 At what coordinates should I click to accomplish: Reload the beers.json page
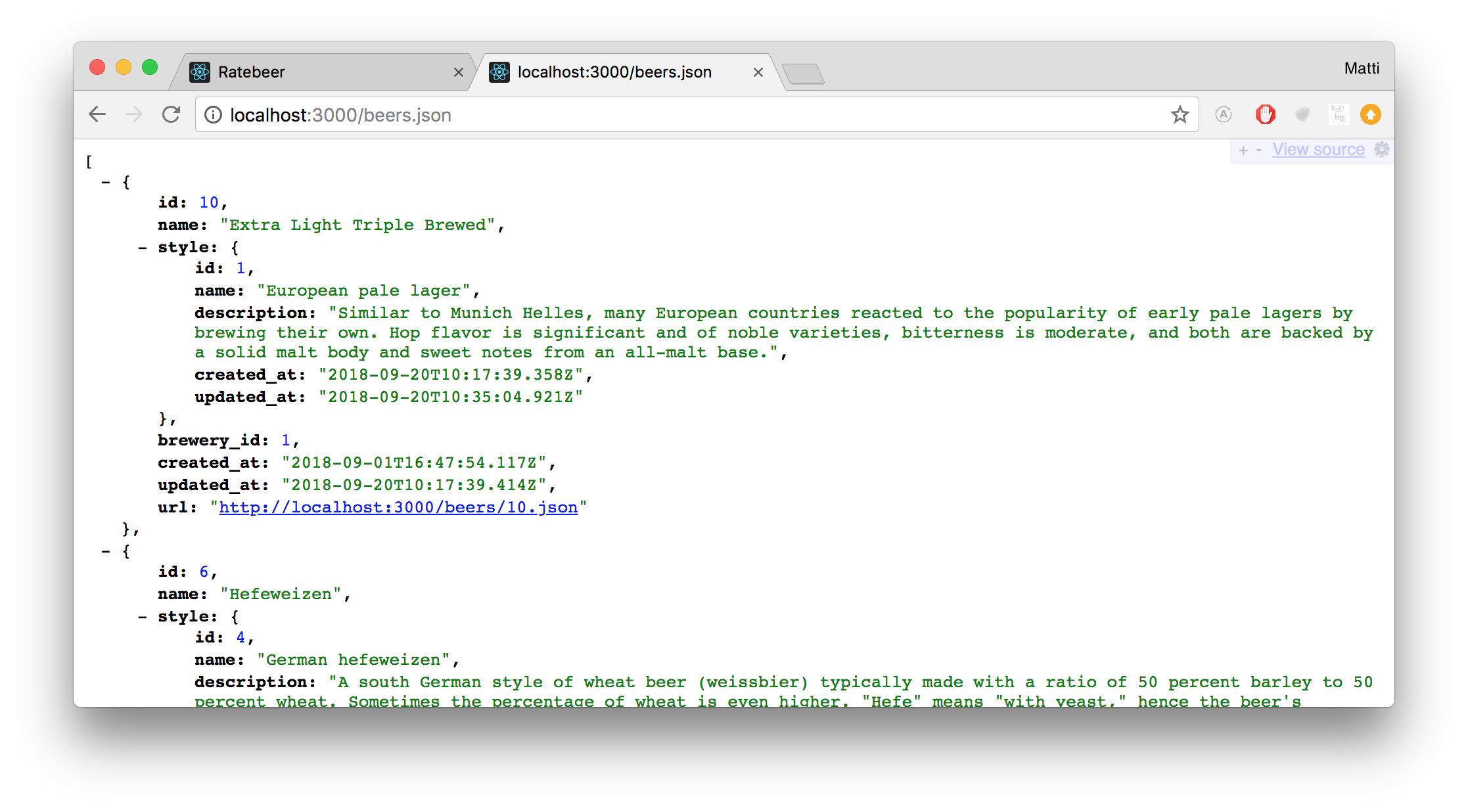click(171, 115)
